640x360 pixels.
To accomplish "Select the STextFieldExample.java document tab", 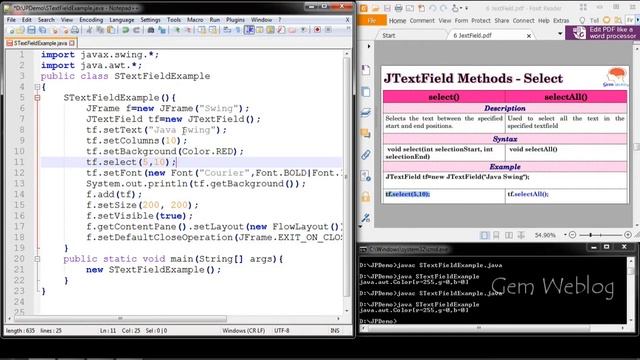I will 40,43.
